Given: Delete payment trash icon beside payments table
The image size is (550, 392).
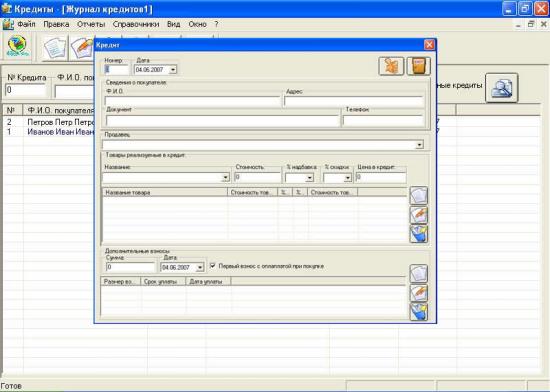Looking at the screenshot, I should [419, 312].
